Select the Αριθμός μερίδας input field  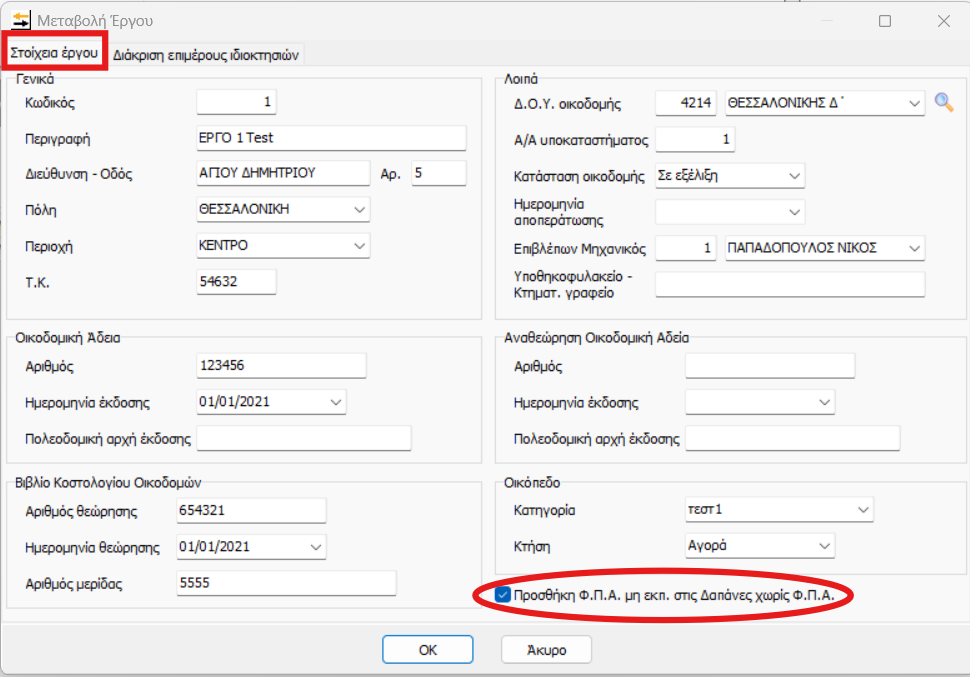point(286,583)
